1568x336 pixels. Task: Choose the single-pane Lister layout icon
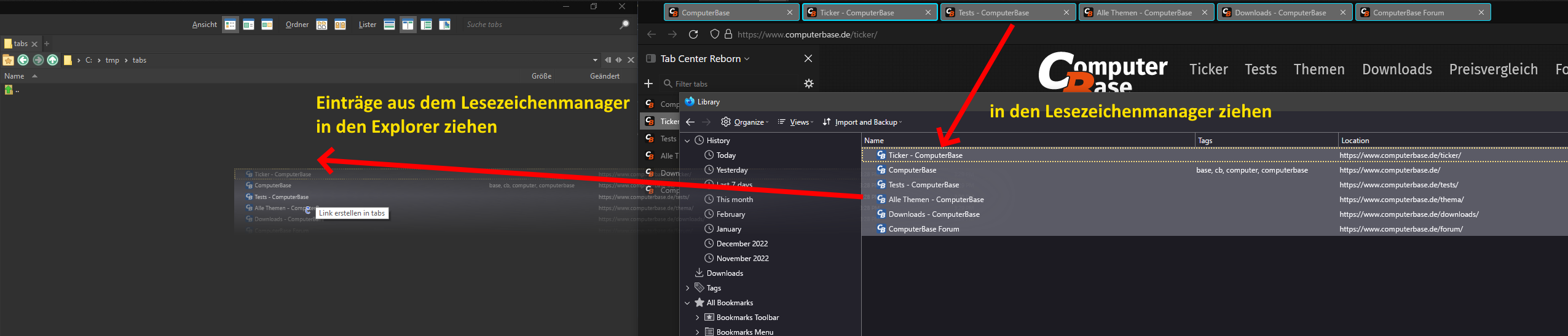pyautogui.click(x=389, y=25)
